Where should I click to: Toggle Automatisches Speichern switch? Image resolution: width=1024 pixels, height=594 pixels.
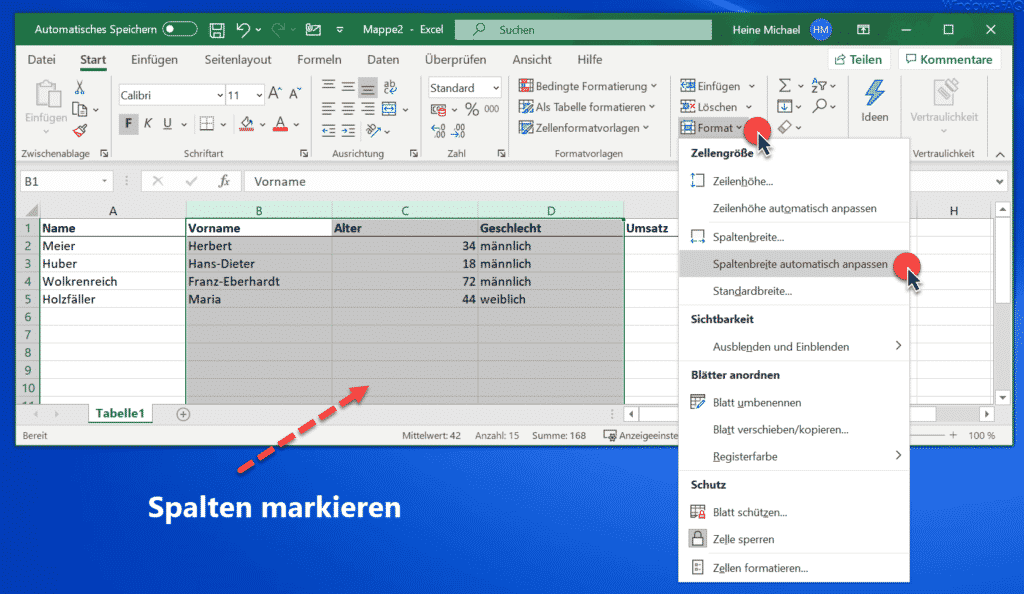click(x=180, y=29)
